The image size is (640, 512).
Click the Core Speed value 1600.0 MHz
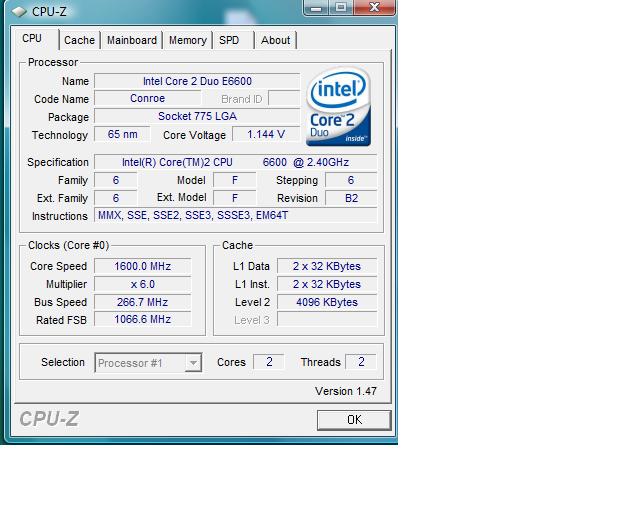(x=142, y=266)
